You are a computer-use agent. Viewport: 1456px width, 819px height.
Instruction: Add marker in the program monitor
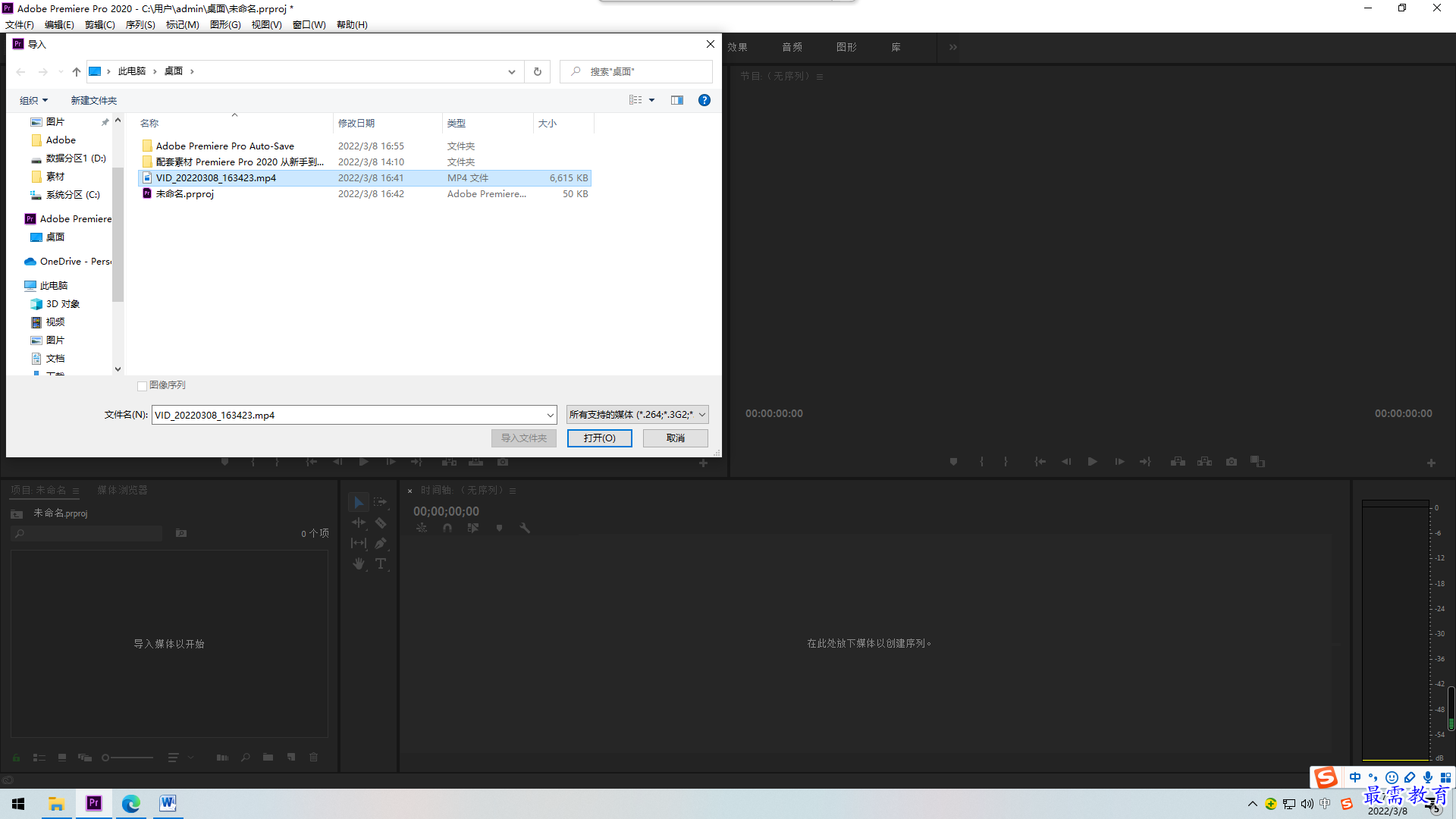click(x=953, y=462)
